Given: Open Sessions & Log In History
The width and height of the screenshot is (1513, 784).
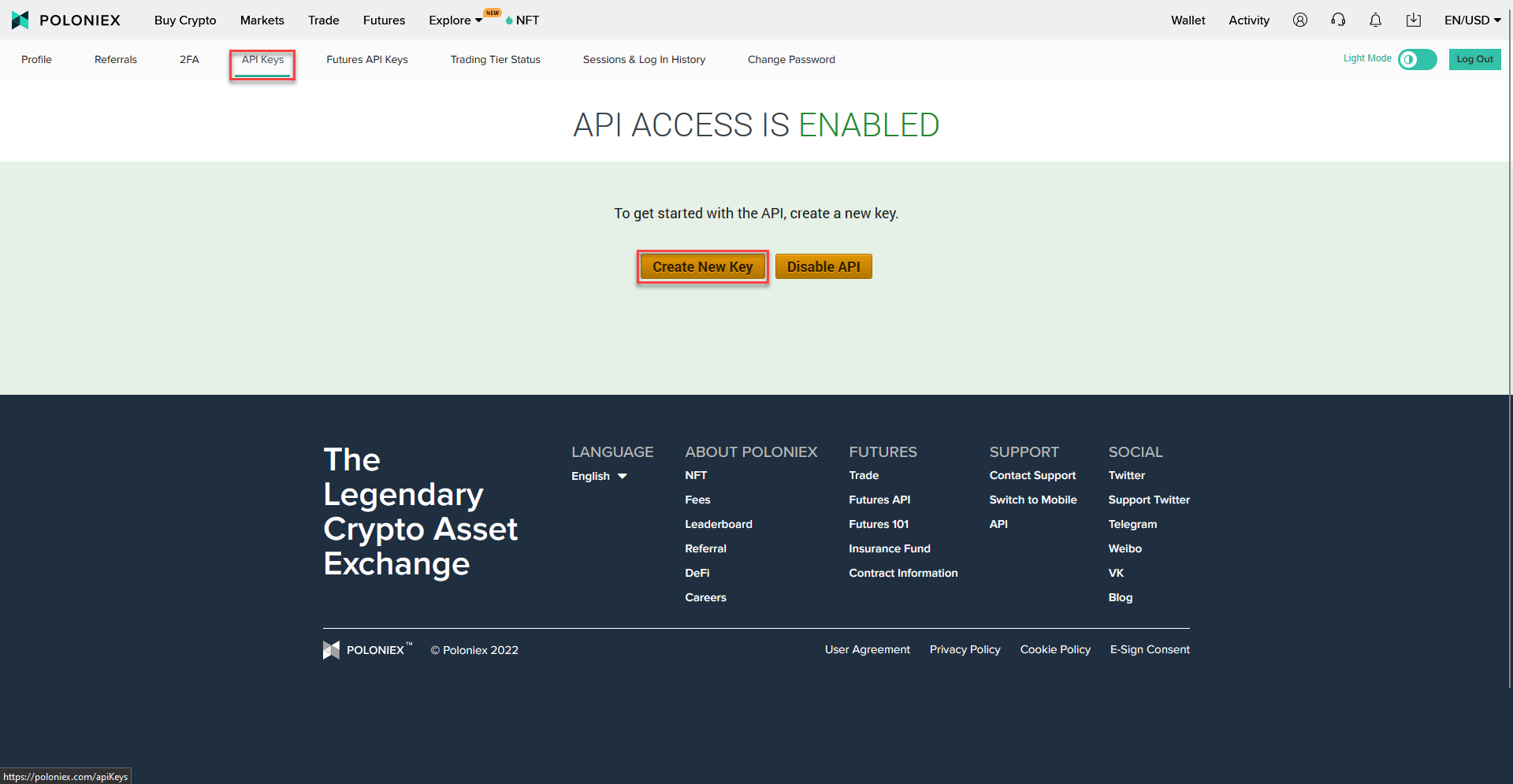Looking at the screenshot, I should point(644,59).
